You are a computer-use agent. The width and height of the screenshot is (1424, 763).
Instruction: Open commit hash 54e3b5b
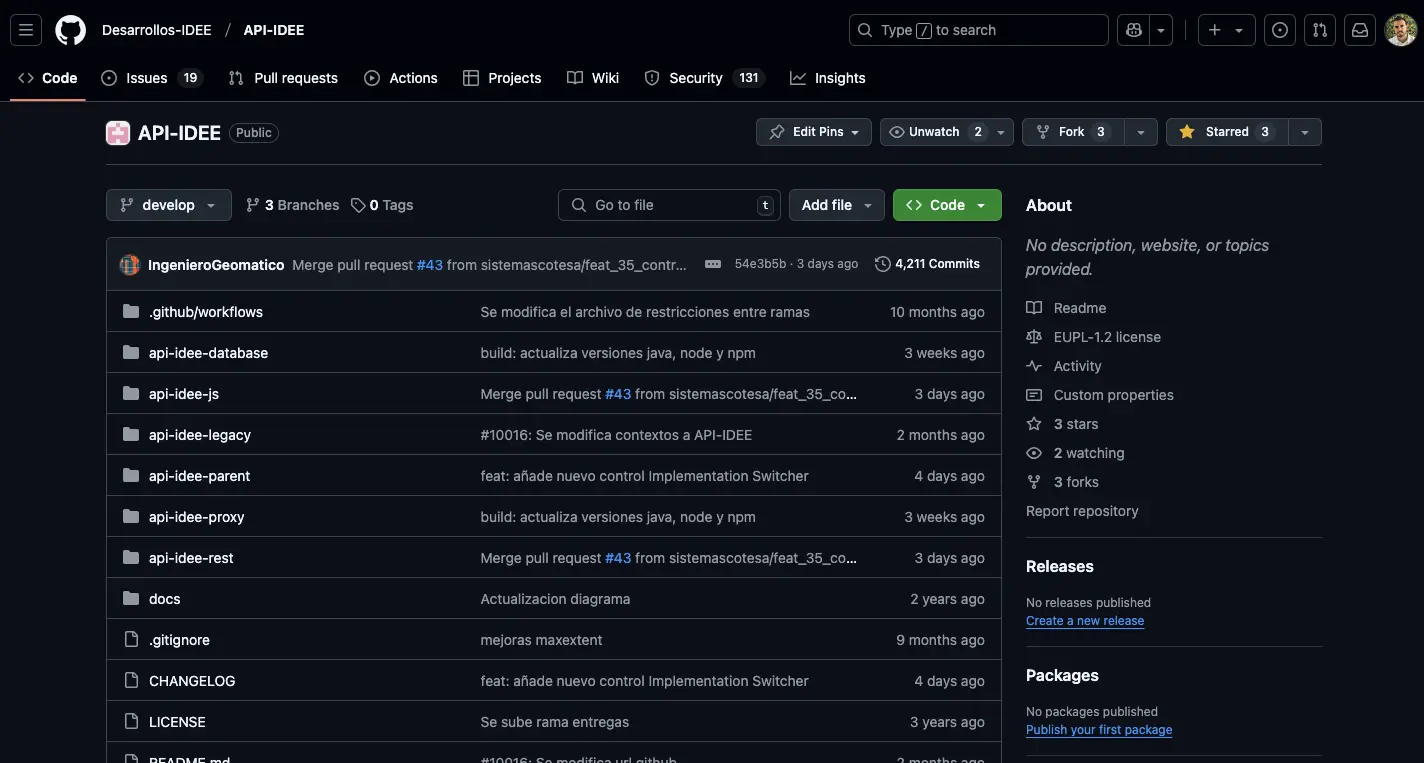point(760,264)
